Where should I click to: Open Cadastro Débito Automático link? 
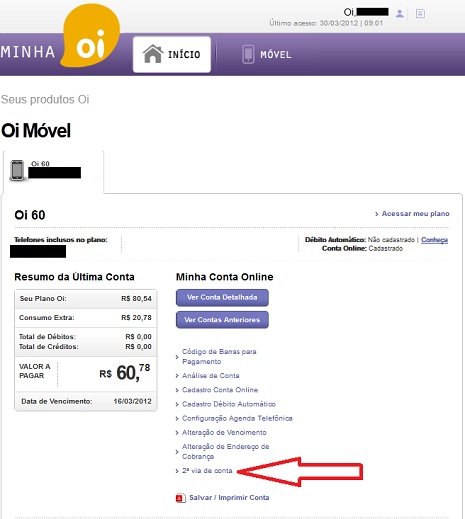click(229, 404)
